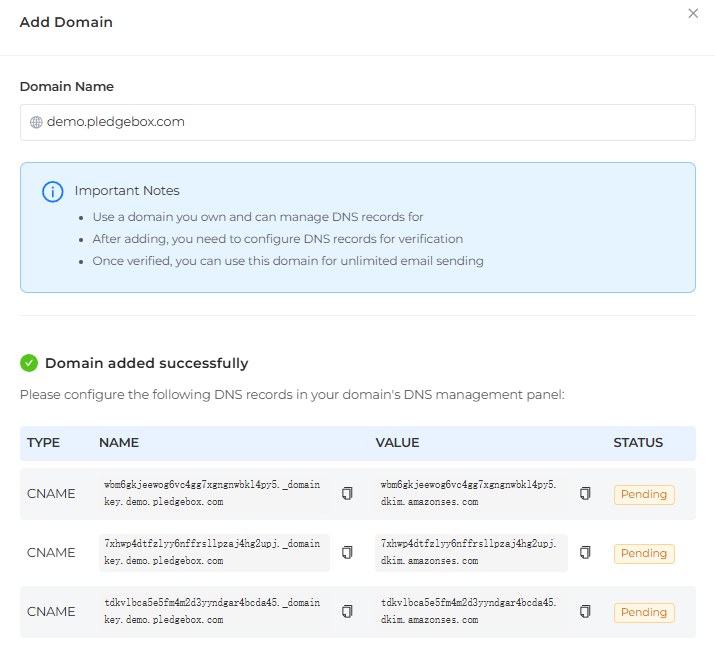Click the green success checkmark icon
Viewport: 715px width, 656px height.
coord(29,363)
